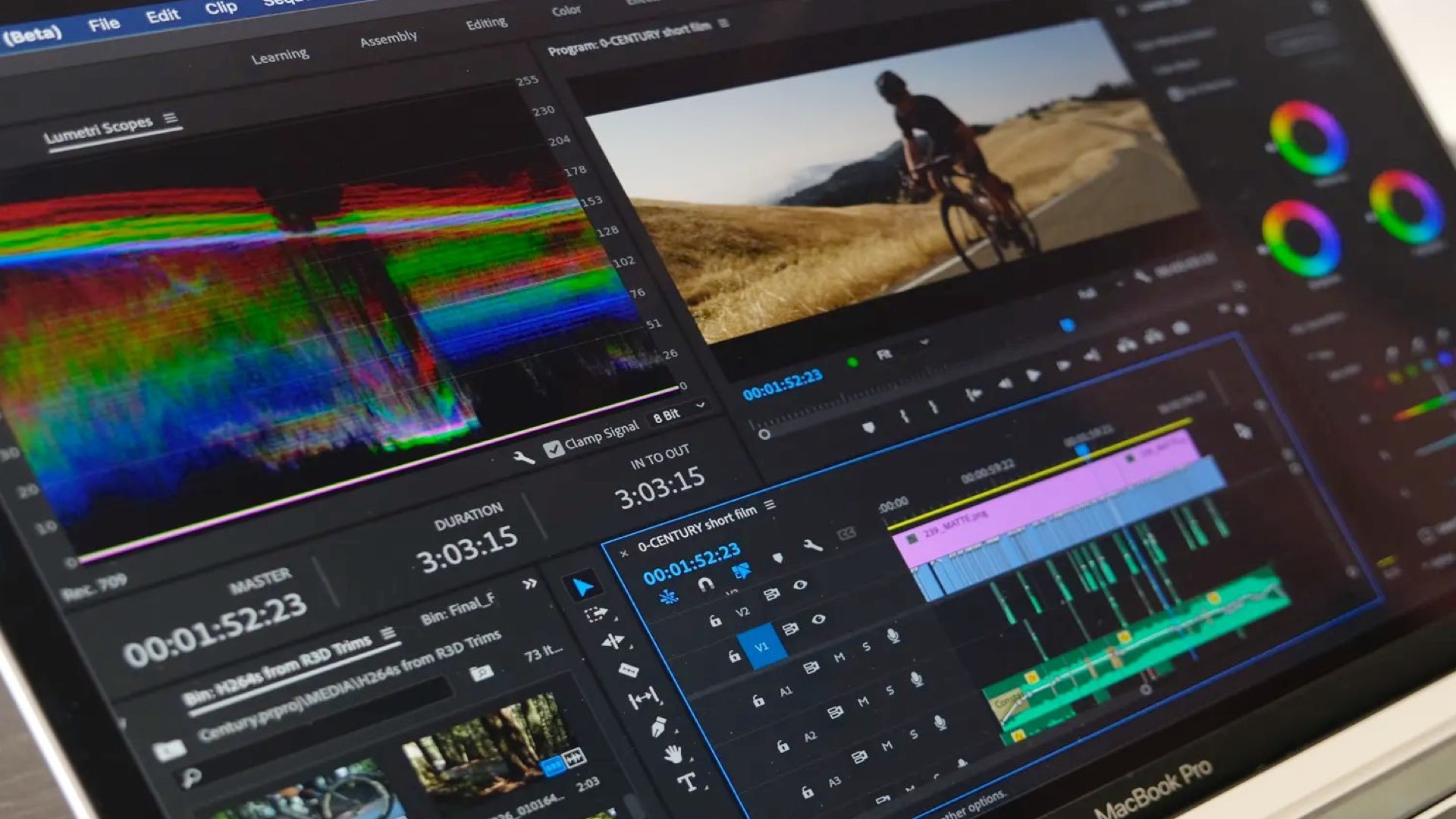Click Go to In point button
The width and height of the screenshot is (1456, 819).
pyautogui.click(x=974, y=394)
